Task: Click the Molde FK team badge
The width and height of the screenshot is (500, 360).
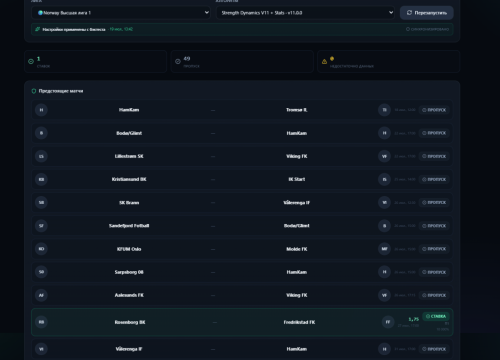Action: click(x=384, y=249)
